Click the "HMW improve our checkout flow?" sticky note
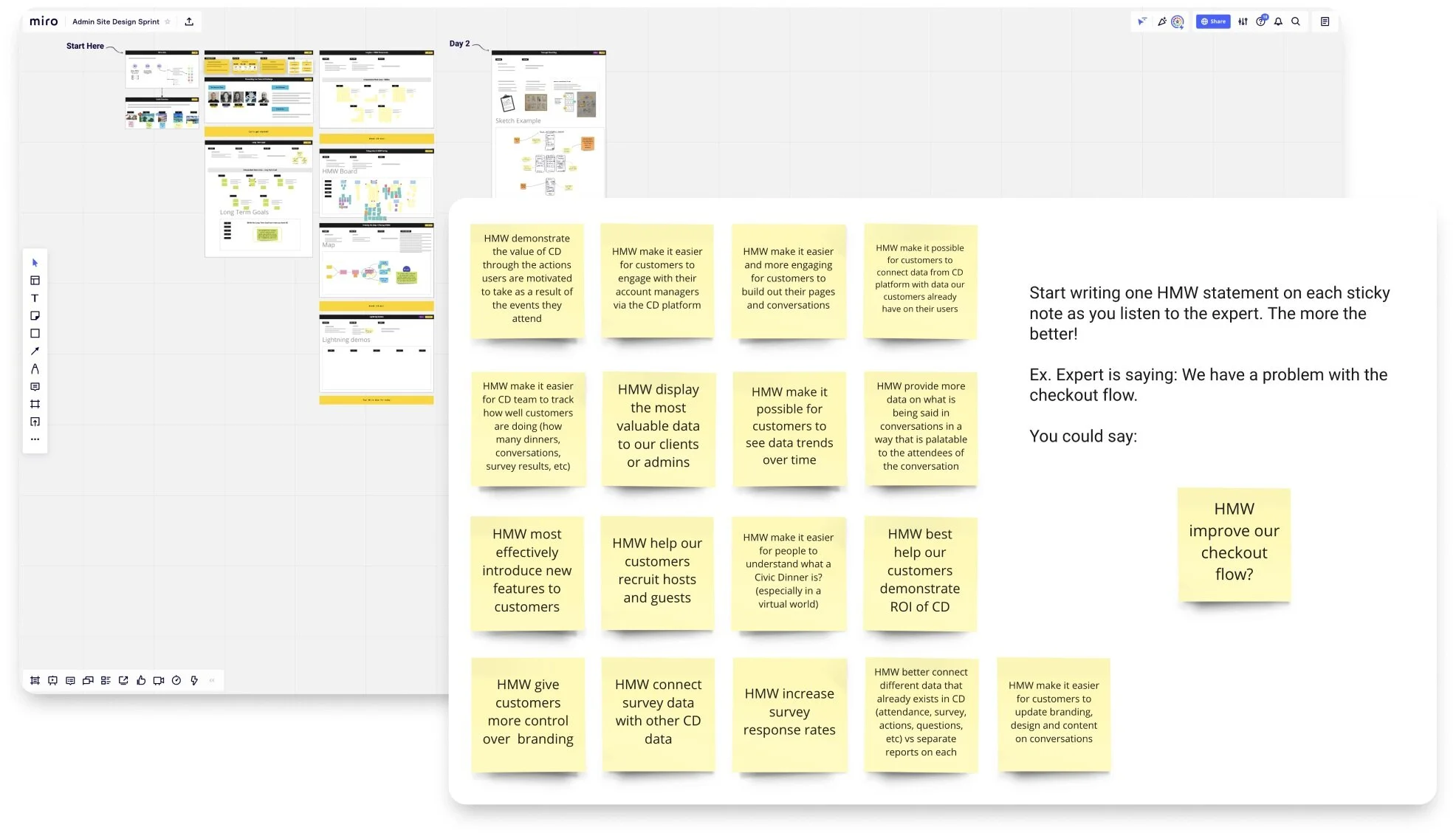The width and height of the screenshot is (1456, 836). 1234,544
